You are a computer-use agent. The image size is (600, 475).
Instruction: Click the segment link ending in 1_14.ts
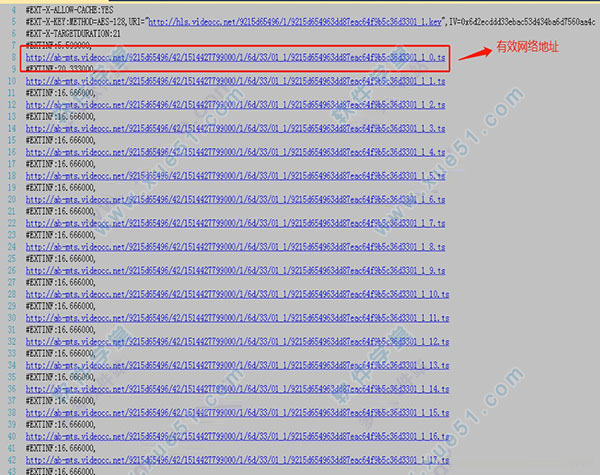pos(238,389)
